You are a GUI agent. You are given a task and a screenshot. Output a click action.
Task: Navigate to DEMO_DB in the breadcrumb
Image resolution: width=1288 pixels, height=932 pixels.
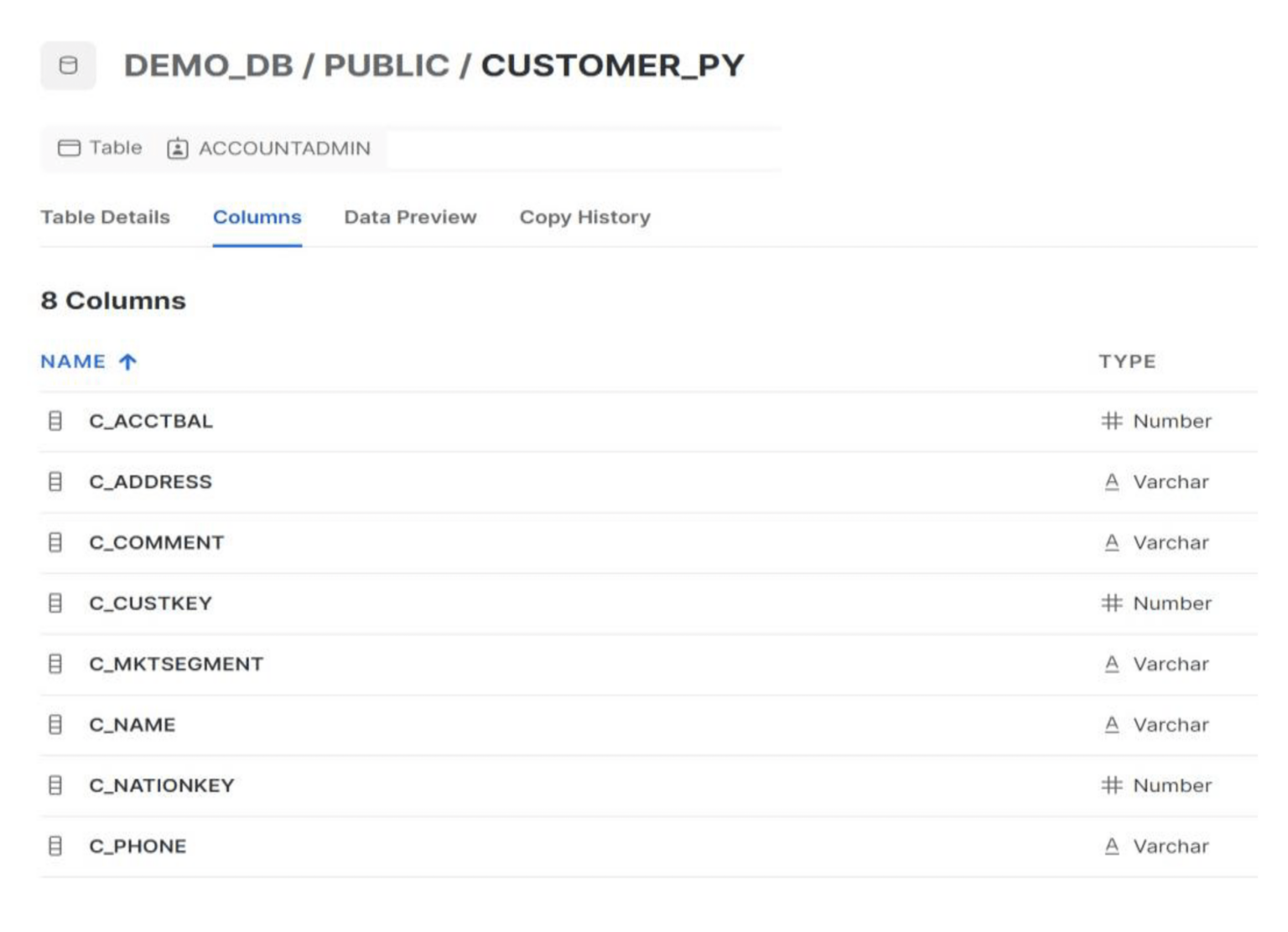pos(208,65)
